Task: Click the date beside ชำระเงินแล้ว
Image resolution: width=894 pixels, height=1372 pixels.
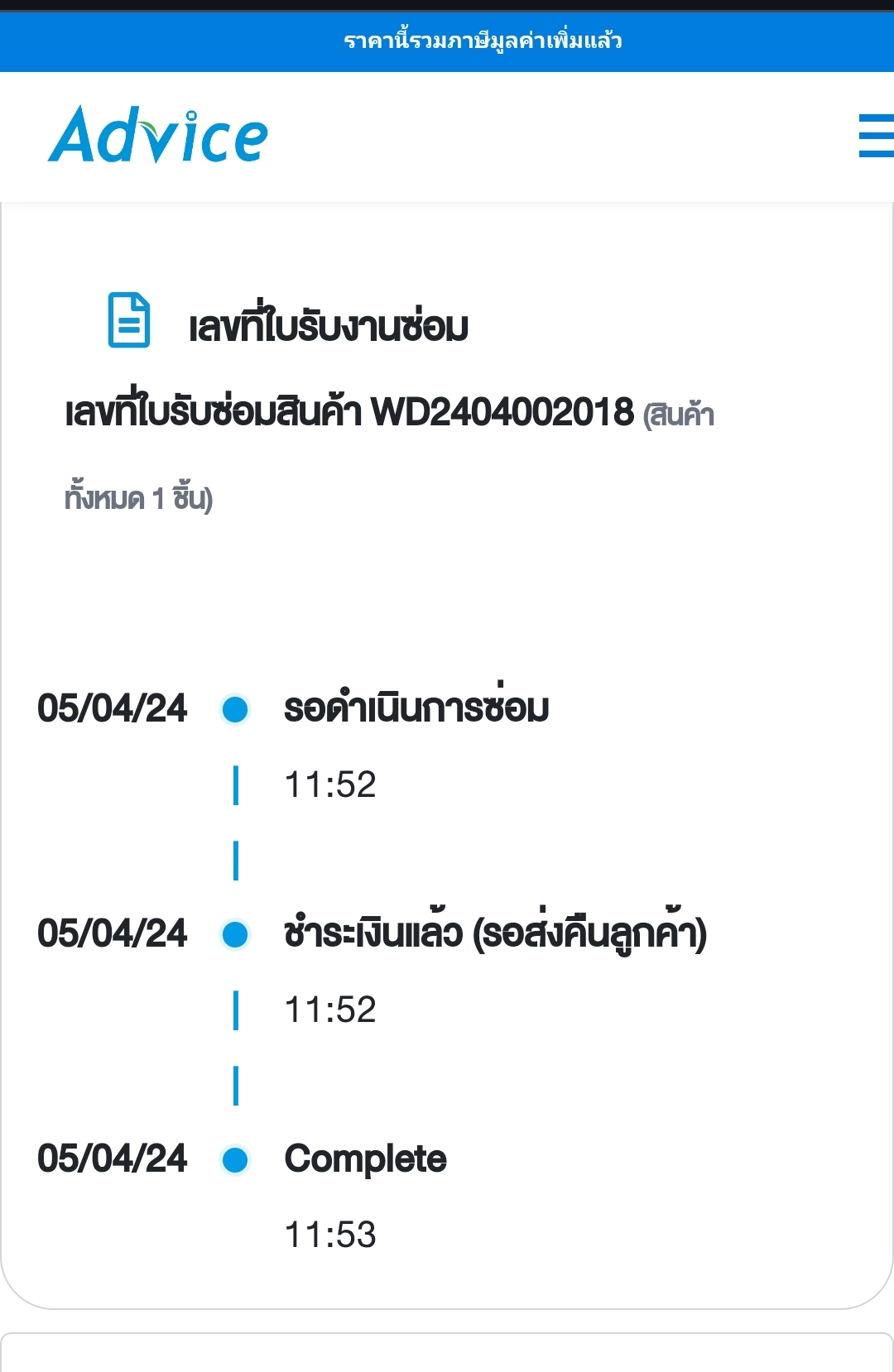Action: tap(113, 933)
